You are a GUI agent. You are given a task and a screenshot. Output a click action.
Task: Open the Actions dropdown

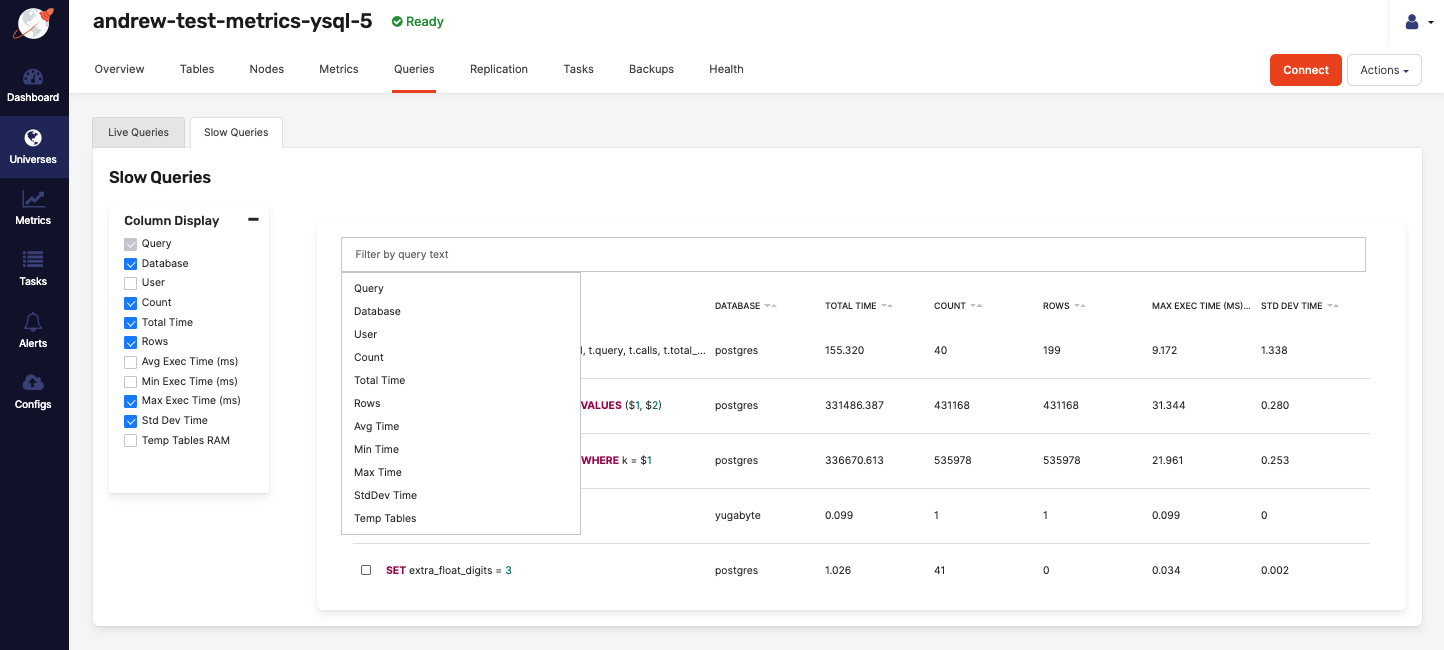click(1384, 70)
